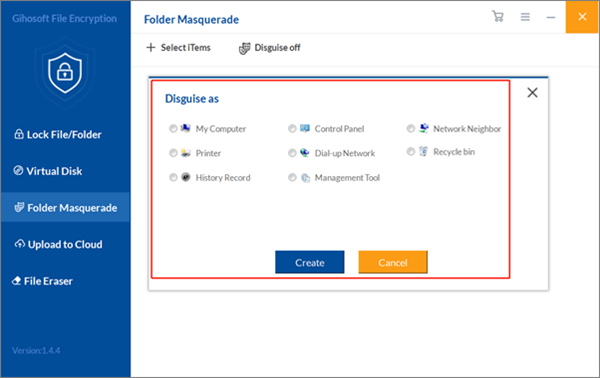The width and height of the screenshot is (600, 378).
Task: Click the Control Panel icon
Action: click(305, 128)
